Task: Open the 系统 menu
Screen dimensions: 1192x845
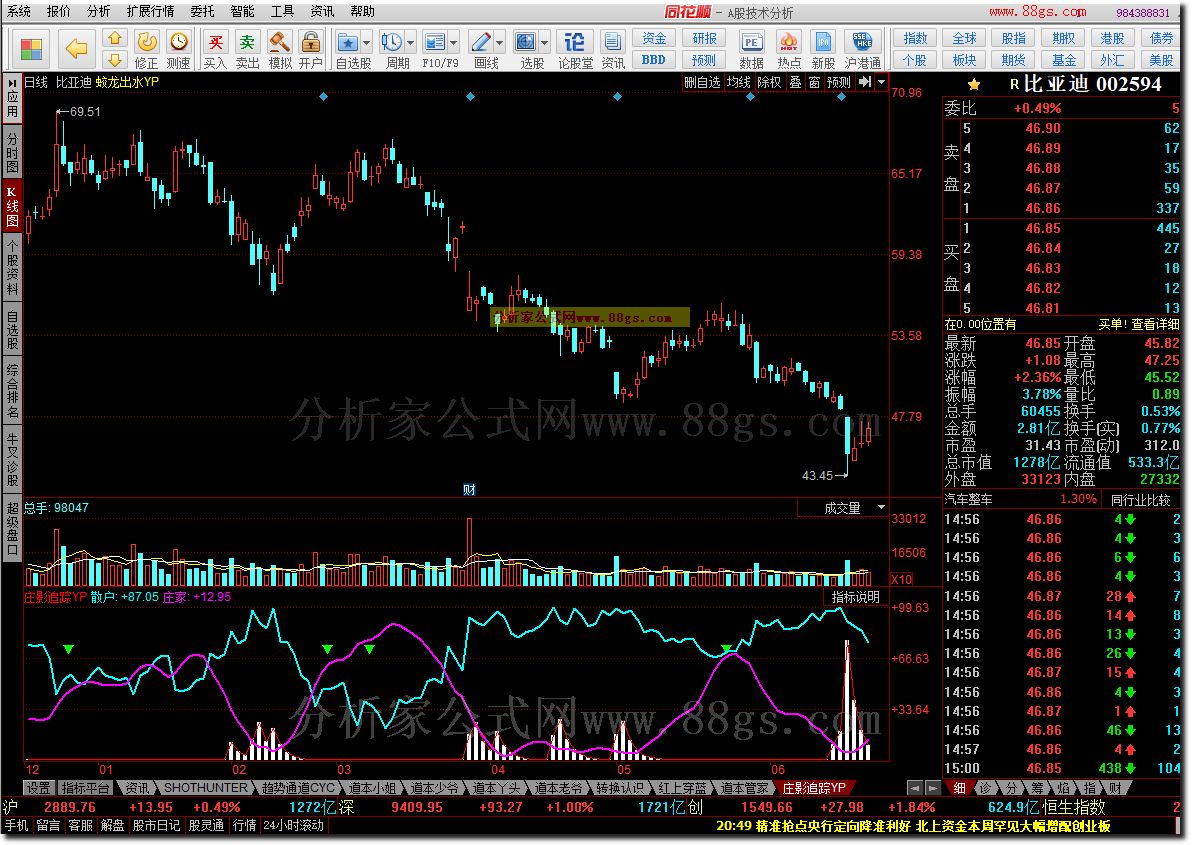Action: pos(19,11)
